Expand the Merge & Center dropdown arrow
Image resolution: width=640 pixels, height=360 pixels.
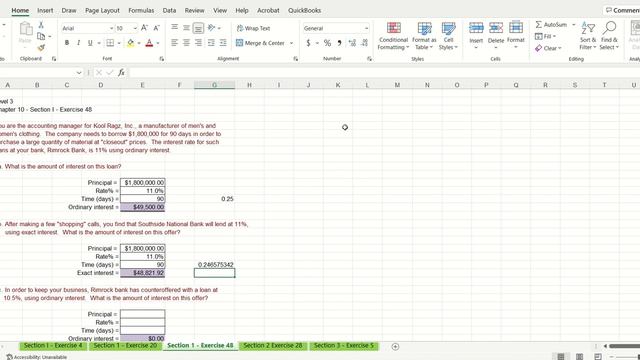point(291,43)
